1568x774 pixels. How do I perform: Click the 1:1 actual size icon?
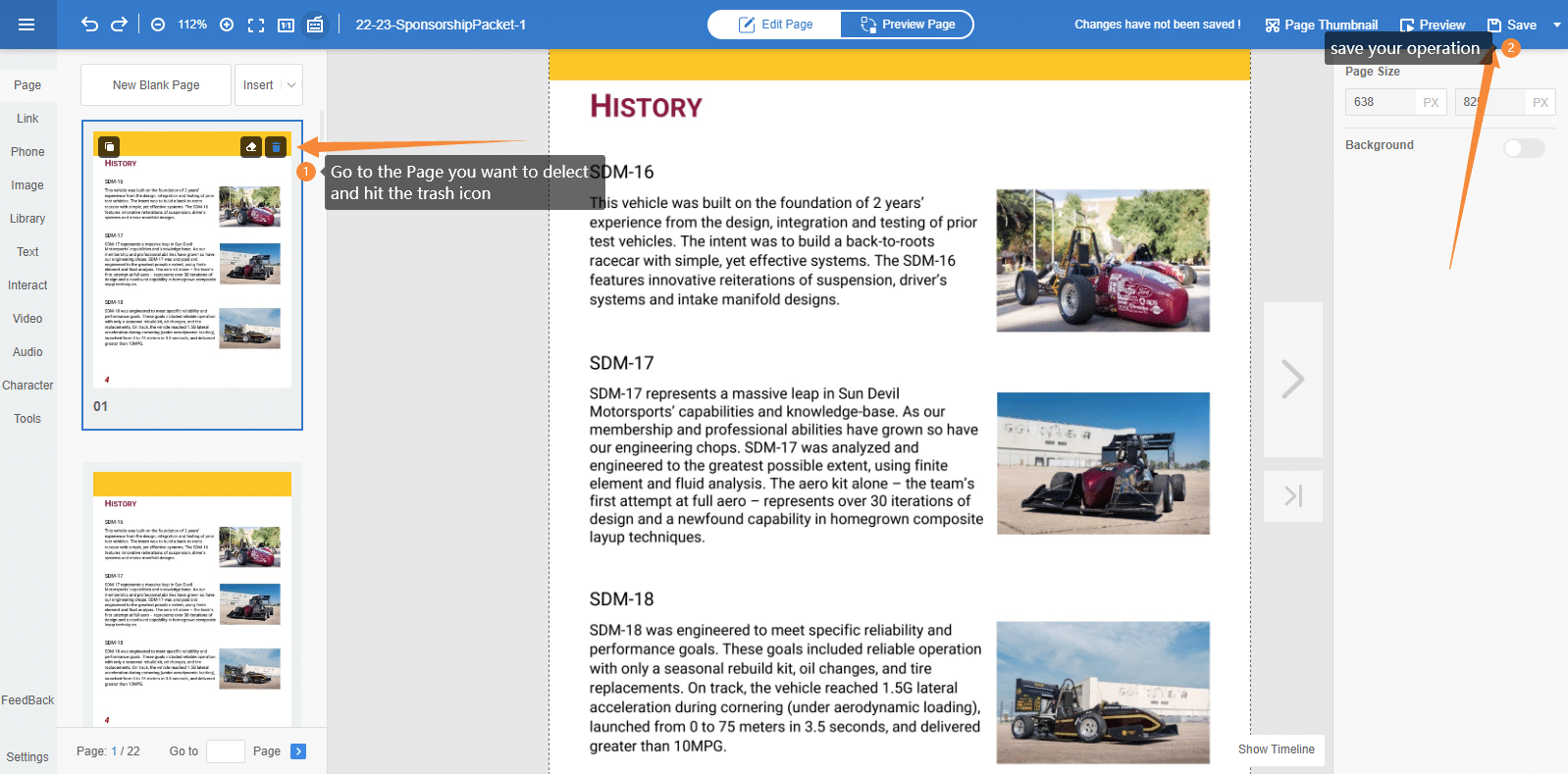point(286,25)
